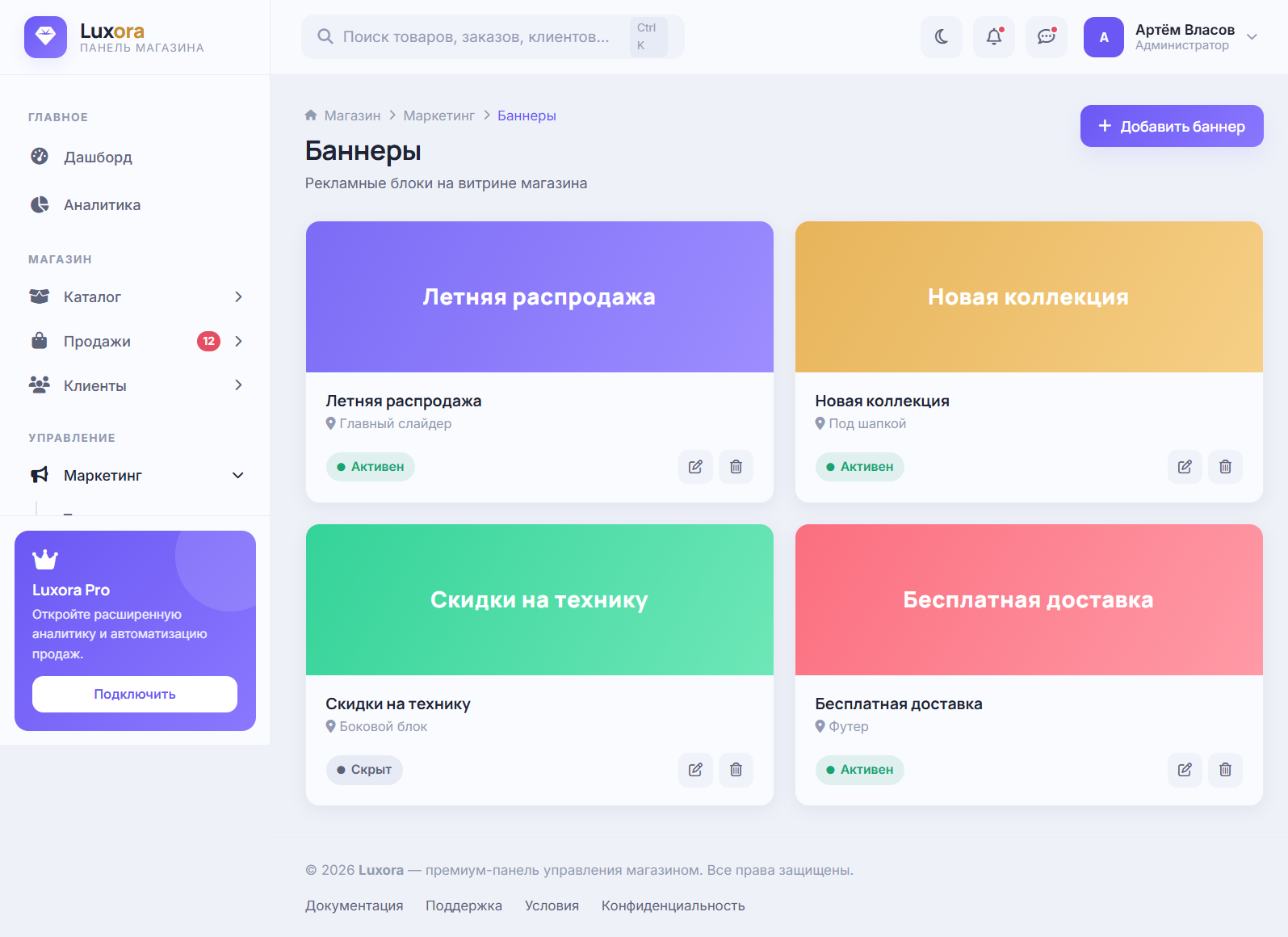Edit the Бесплатная доставка banner

click(1185, 770)
